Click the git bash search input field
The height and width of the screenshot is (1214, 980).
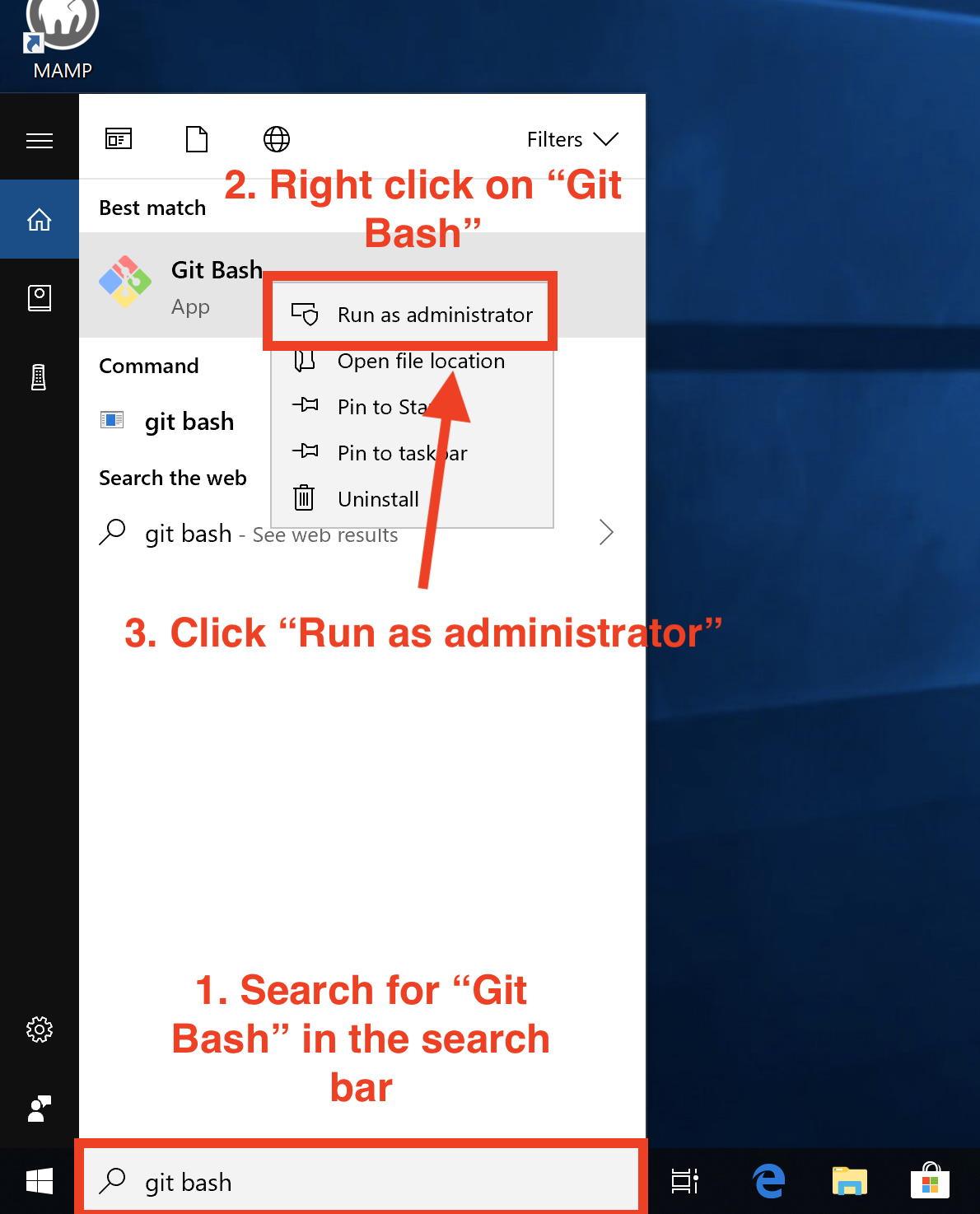coord(362,1182)
